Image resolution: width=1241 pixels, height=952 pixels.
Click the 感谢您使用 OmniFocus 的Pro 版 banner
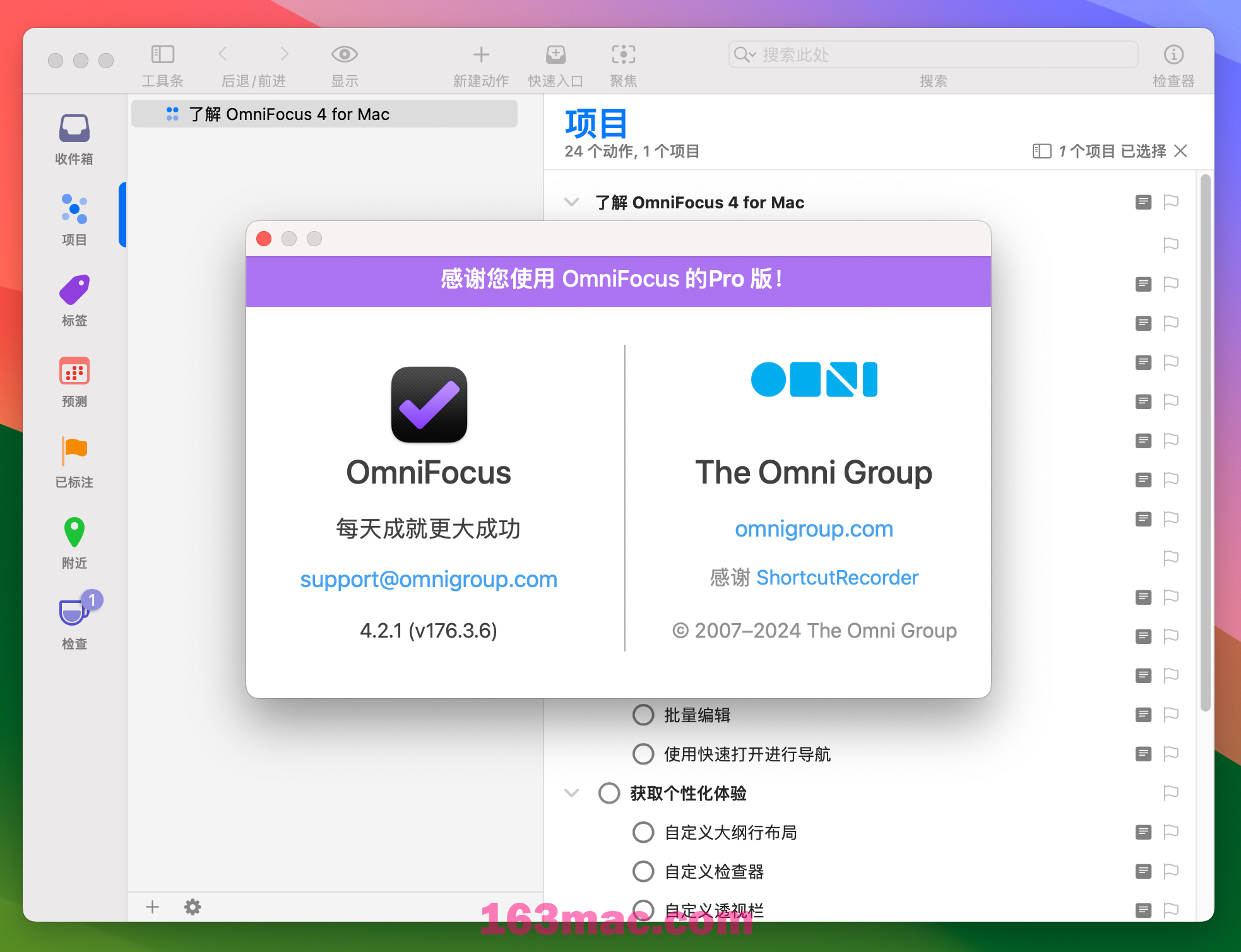pos(619,282)
